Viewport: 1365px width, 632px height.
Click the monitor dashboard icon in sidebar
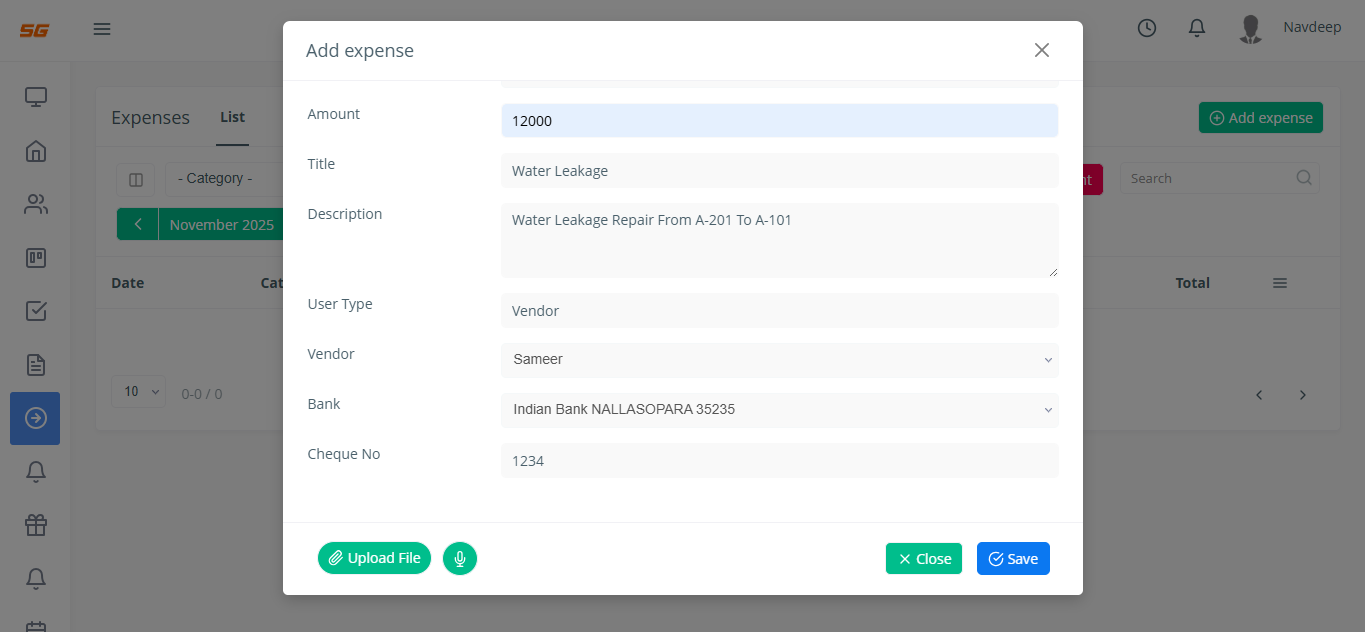click(36, 97)
